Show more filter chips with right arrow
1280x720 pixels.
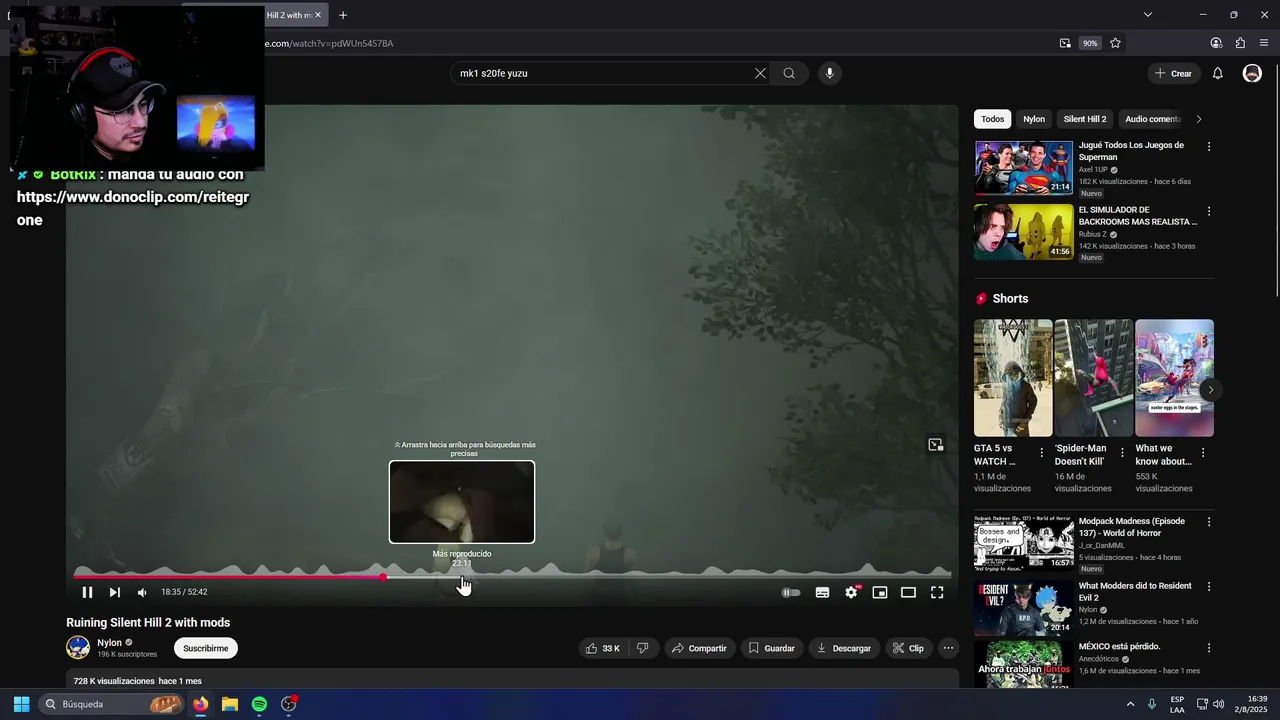(1199, 119)
